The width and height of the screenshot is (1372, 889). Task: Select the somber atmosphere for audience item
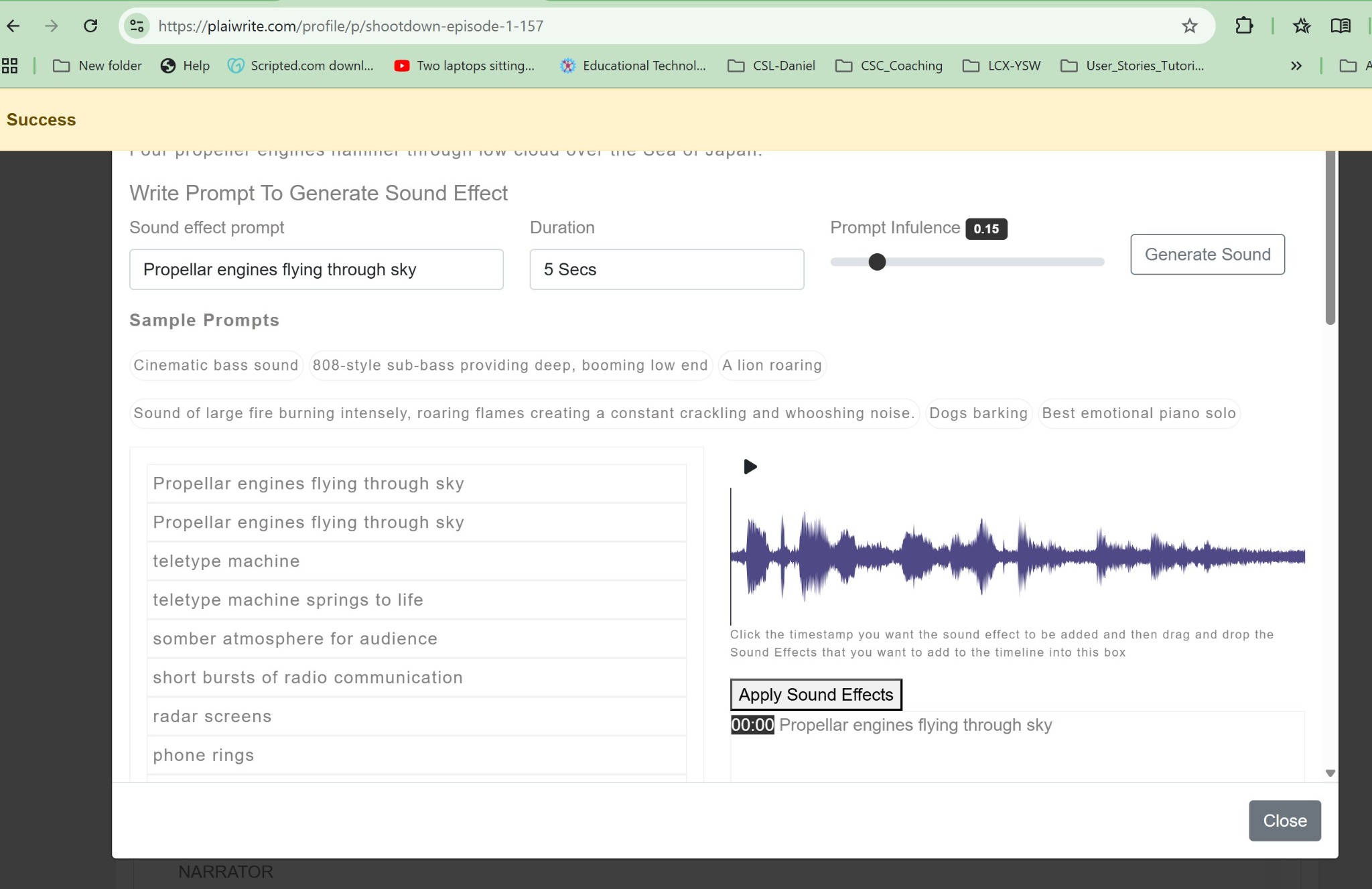416,639
